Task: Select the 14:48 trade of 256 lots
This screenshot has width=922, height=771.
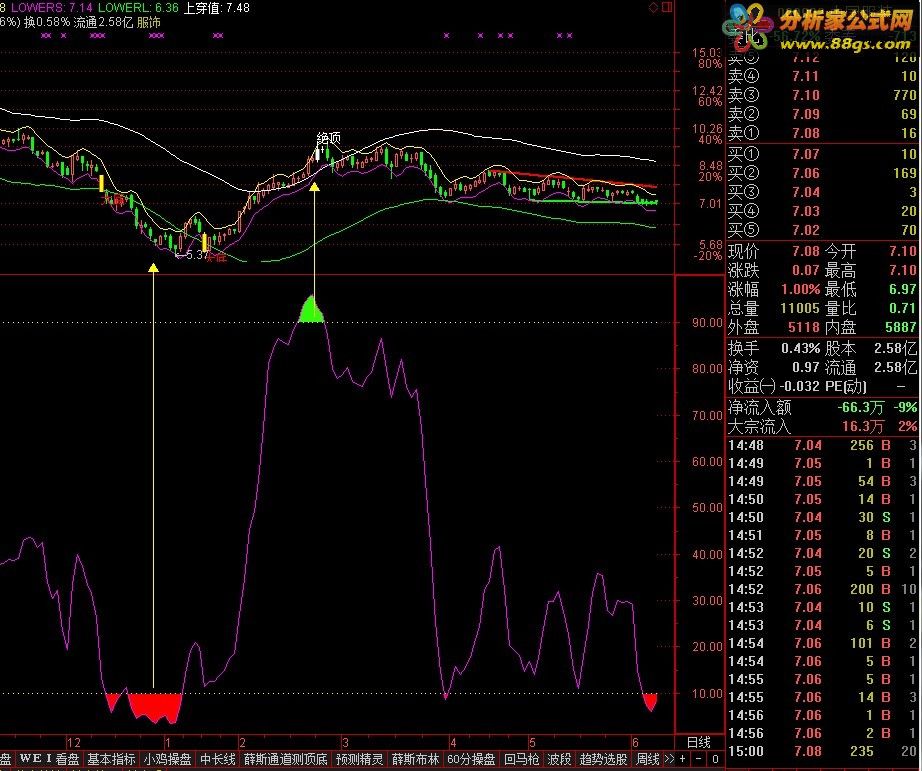Action: click(822, 445)
